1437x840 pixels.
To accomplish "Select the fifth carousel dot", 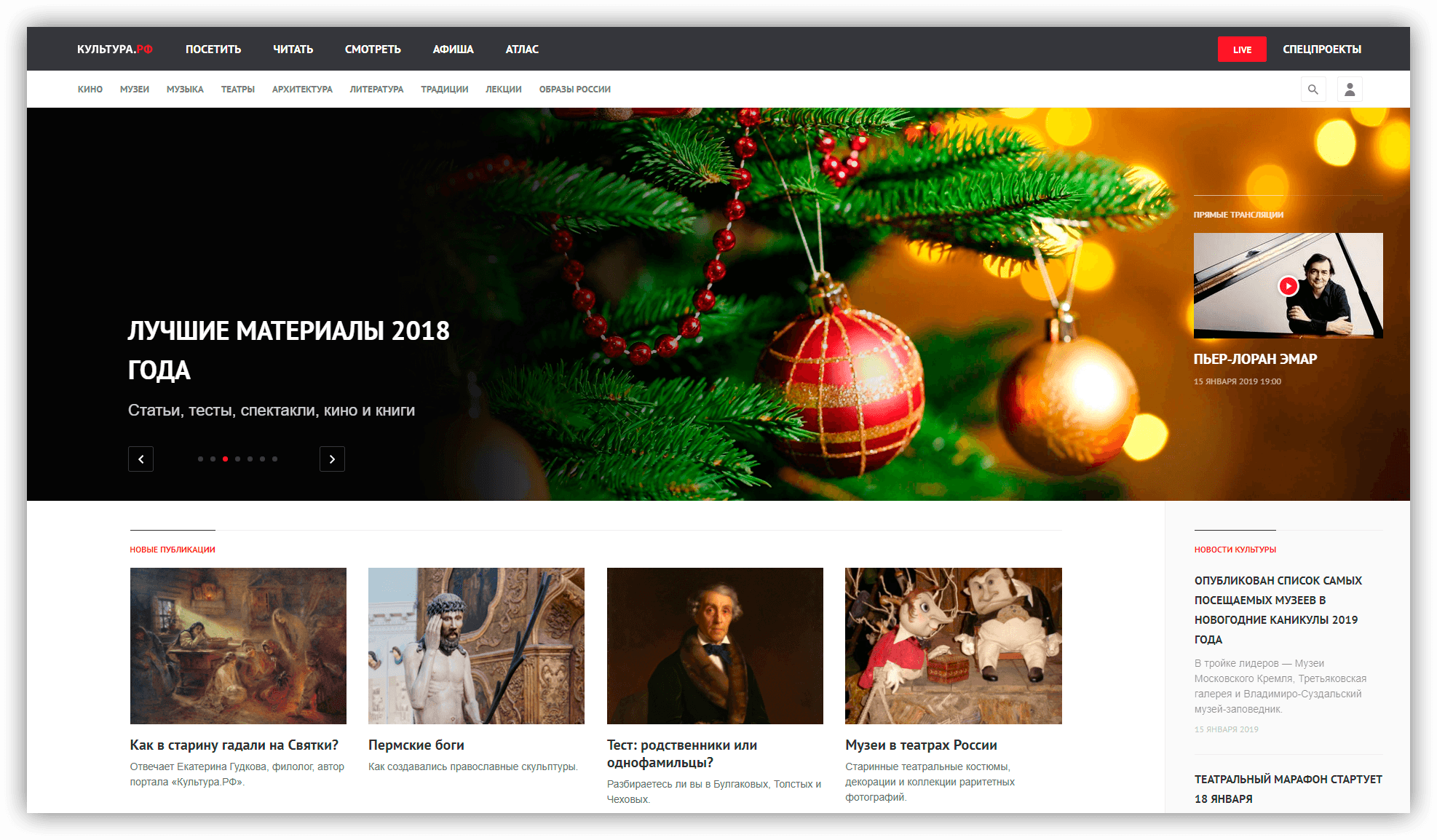I will tap(250, 459).
